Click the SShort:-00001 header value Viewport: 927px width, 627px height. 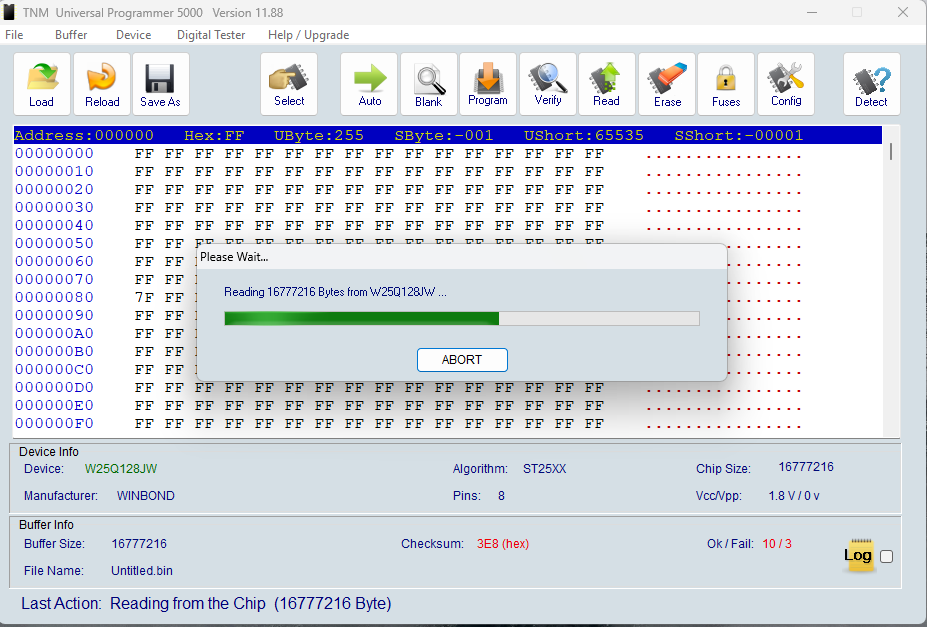pos(739,135)
